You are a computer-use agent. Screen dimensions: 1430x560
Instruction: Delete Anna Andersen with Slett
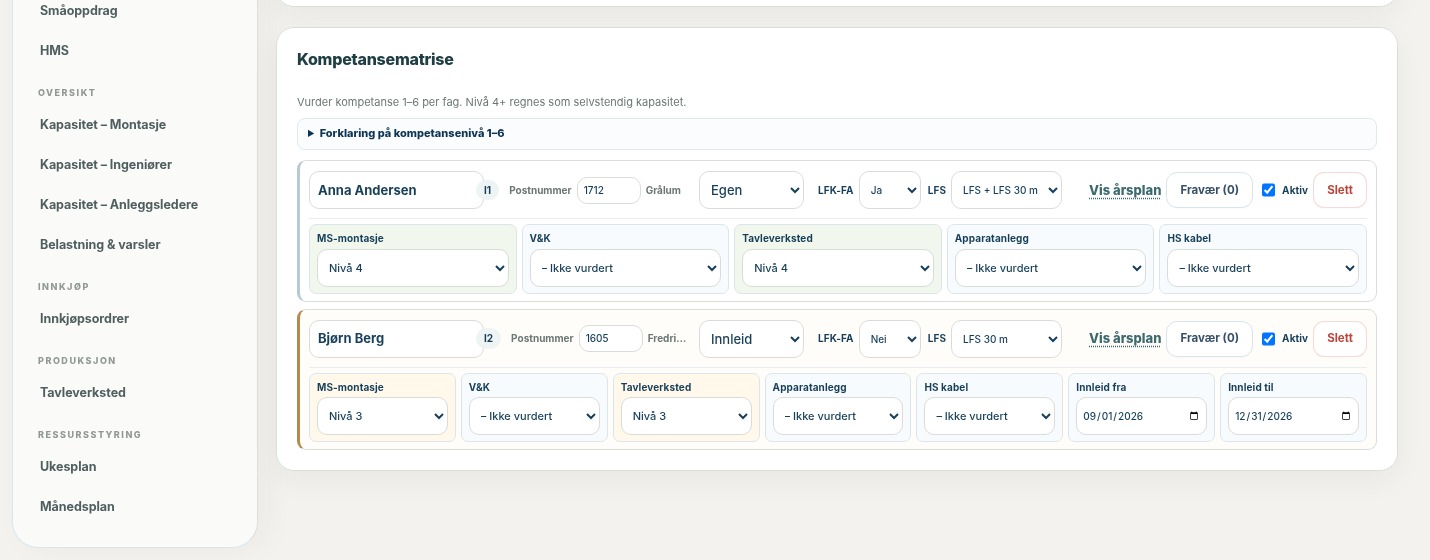(1340, 190)
